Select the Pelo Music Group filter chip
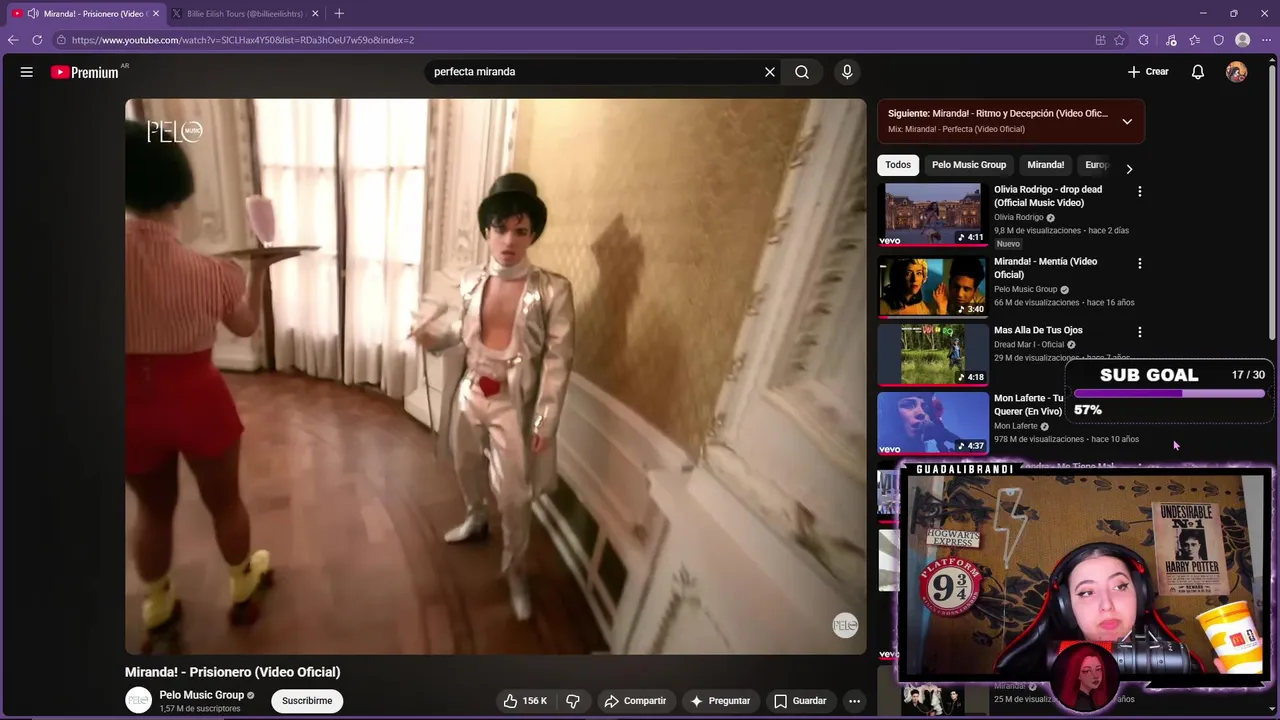 pyautogui.click(x=969, y=165)
